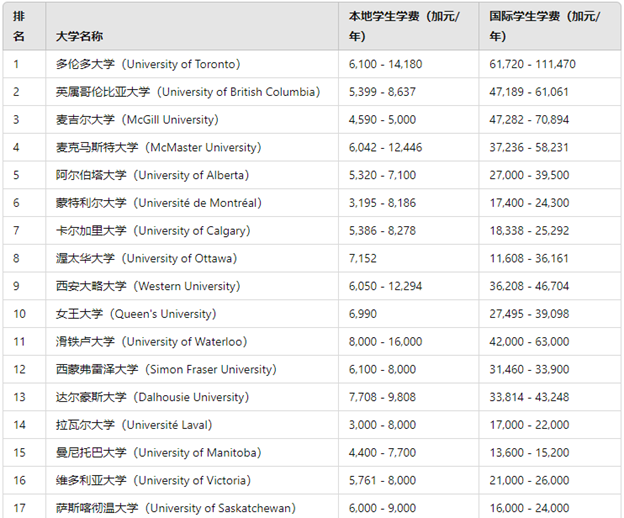Click international tuition 37,236 - 58,231
Screen dimensions: 624x518
(x=529, y=147)
